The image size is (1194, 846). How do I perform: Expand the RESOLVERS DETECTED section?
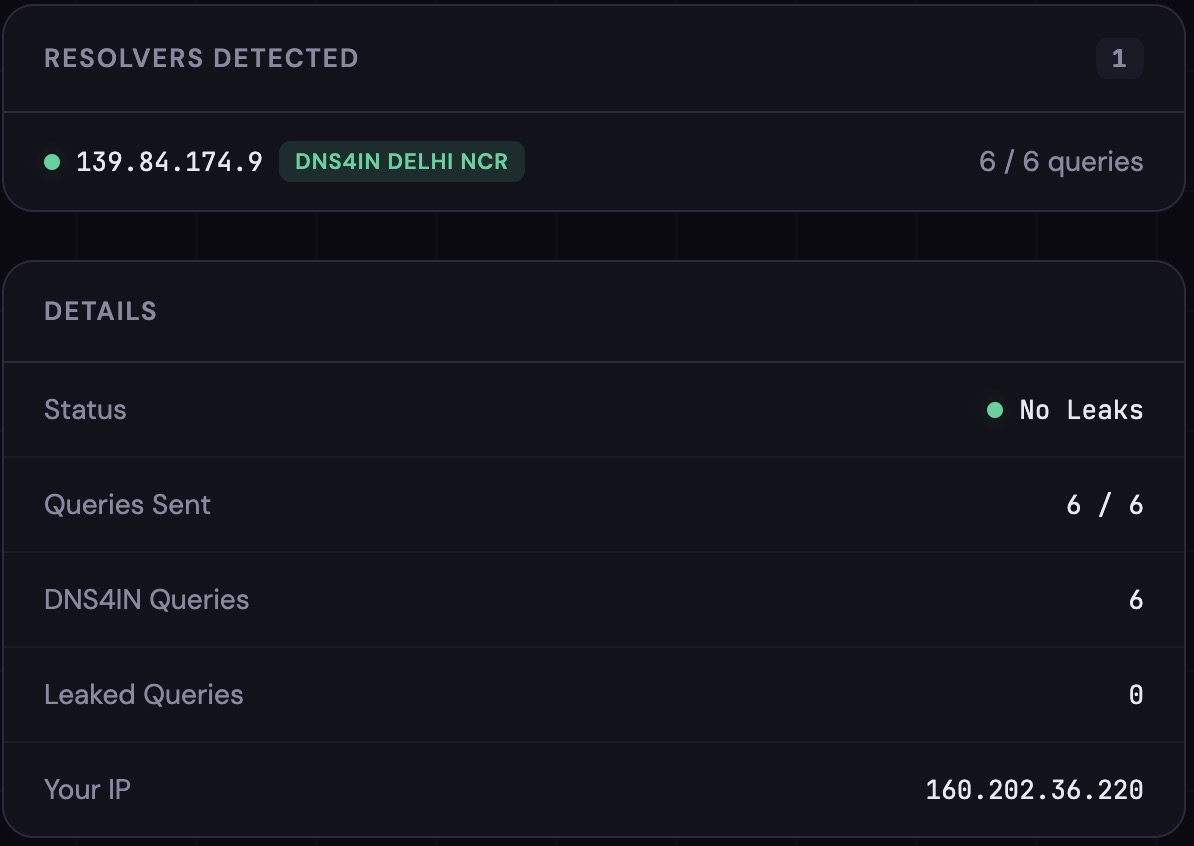pyautogui.click(x=201, y=58)
